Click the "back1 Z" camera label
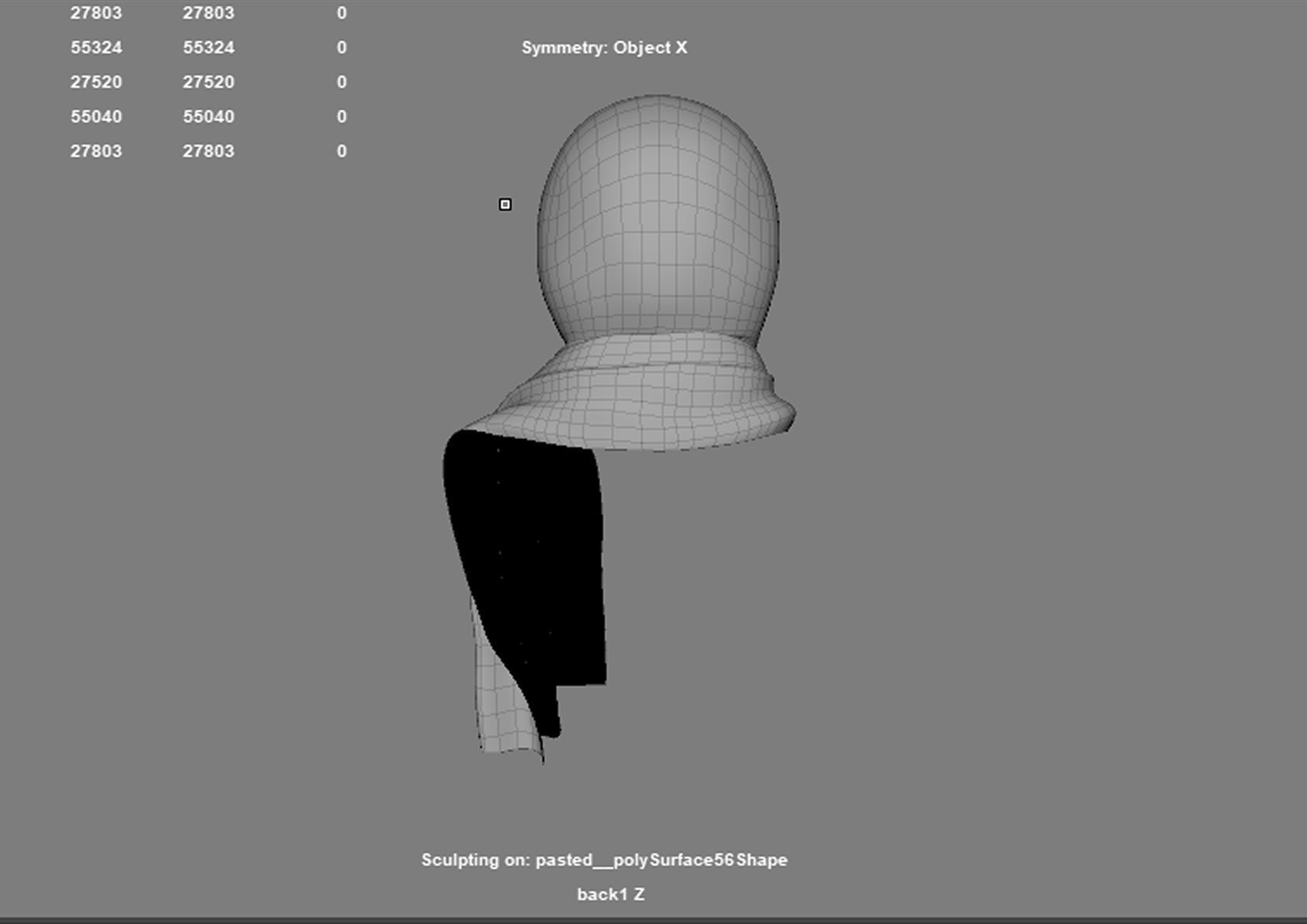The image size is (1307, 924). pyautogui.click(x=611, y=894)
